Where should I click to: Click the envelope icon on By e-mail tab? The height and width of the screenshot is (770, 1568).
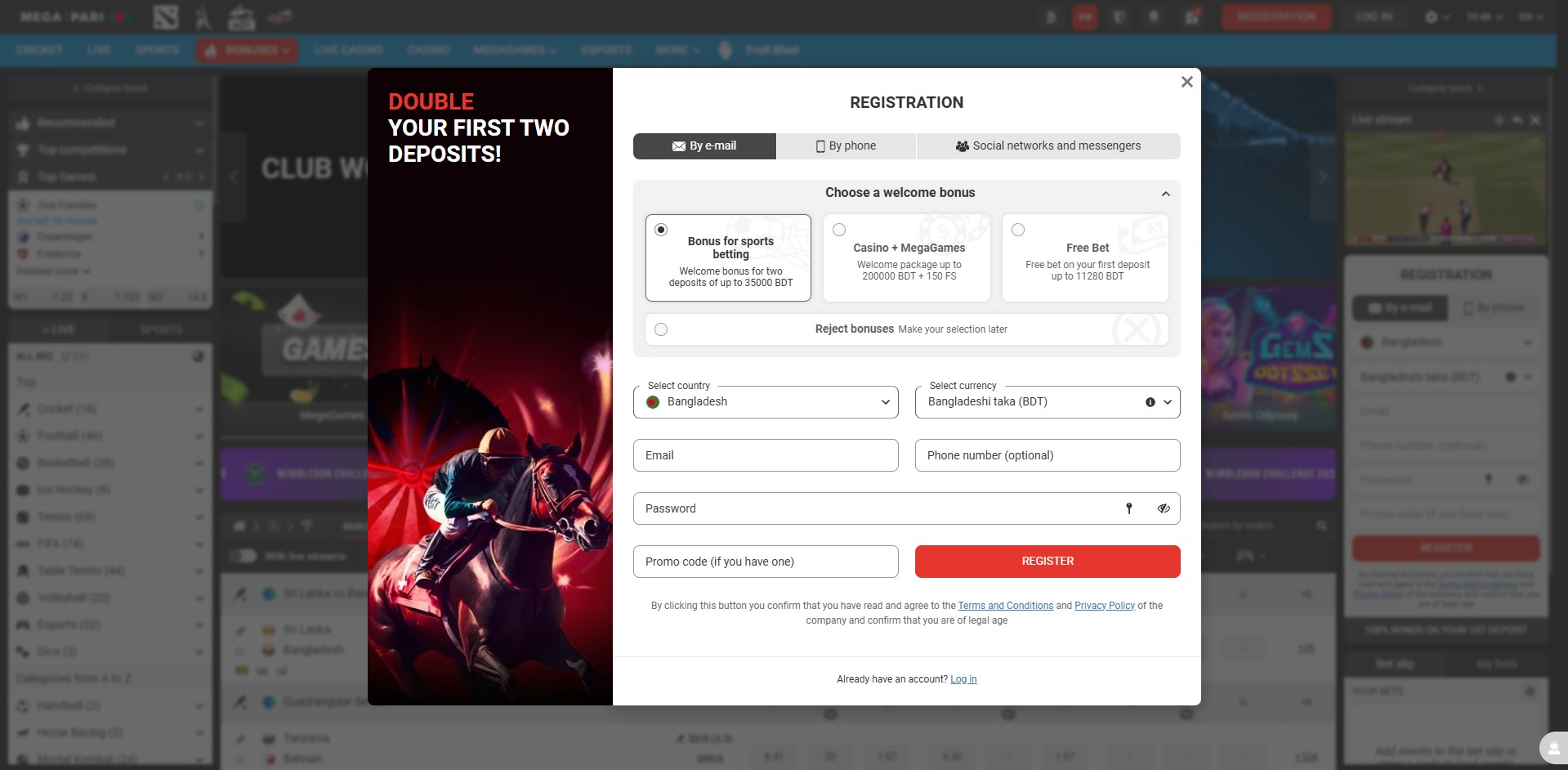[678, 146]
